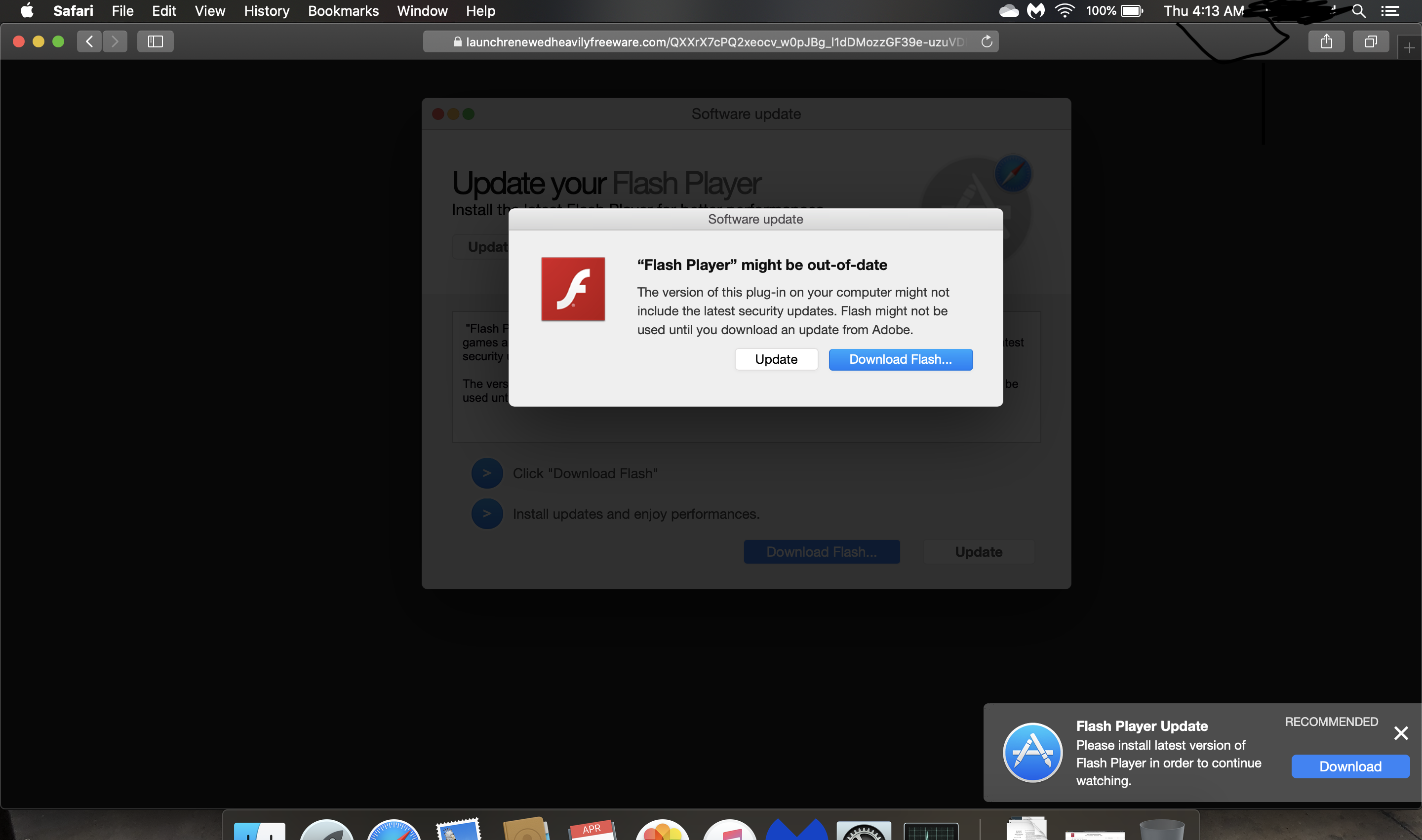This screenshot has height=840, width=1422.
Task: Click the white Update button in dialog
Action: (776, 359)
